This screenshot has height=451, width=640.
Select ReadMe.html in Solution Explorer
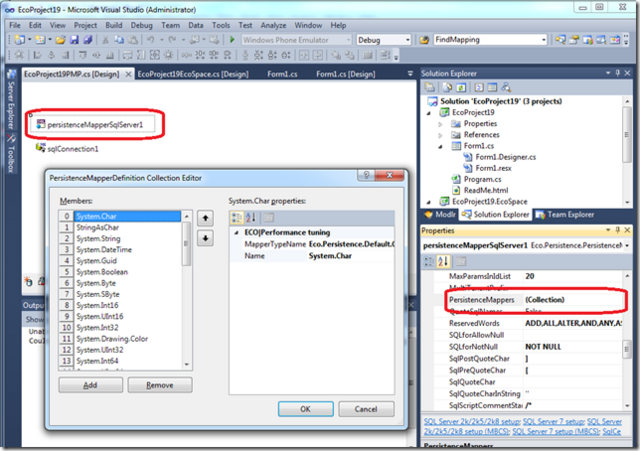click(486, 190)
